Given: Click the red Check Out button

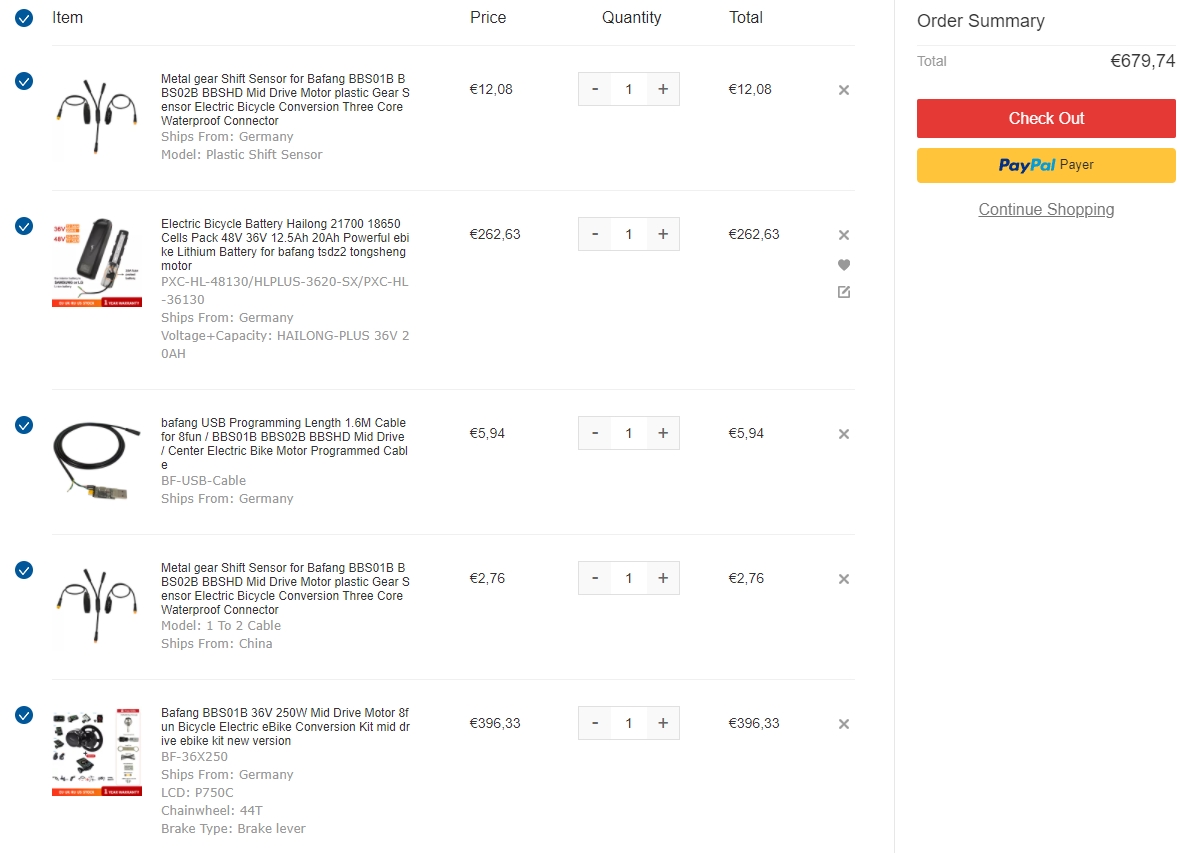Looking at the screenshot, I should 1046,118.
